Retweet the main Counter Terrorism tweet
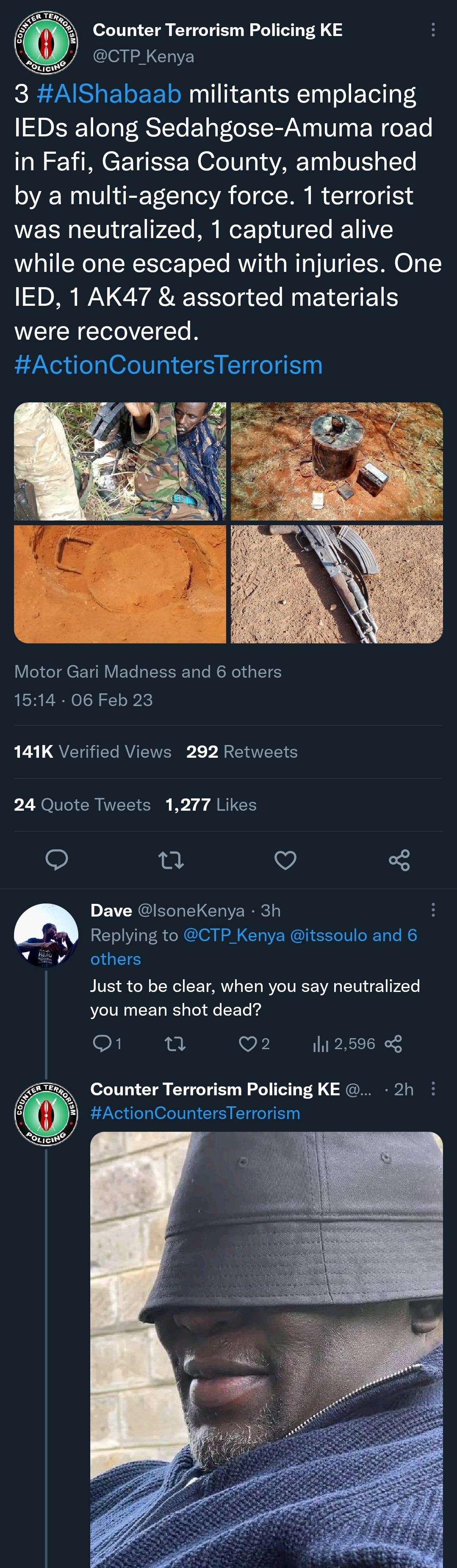The width and height of the screenshot is (457, 1568). [x=171, y=859]
